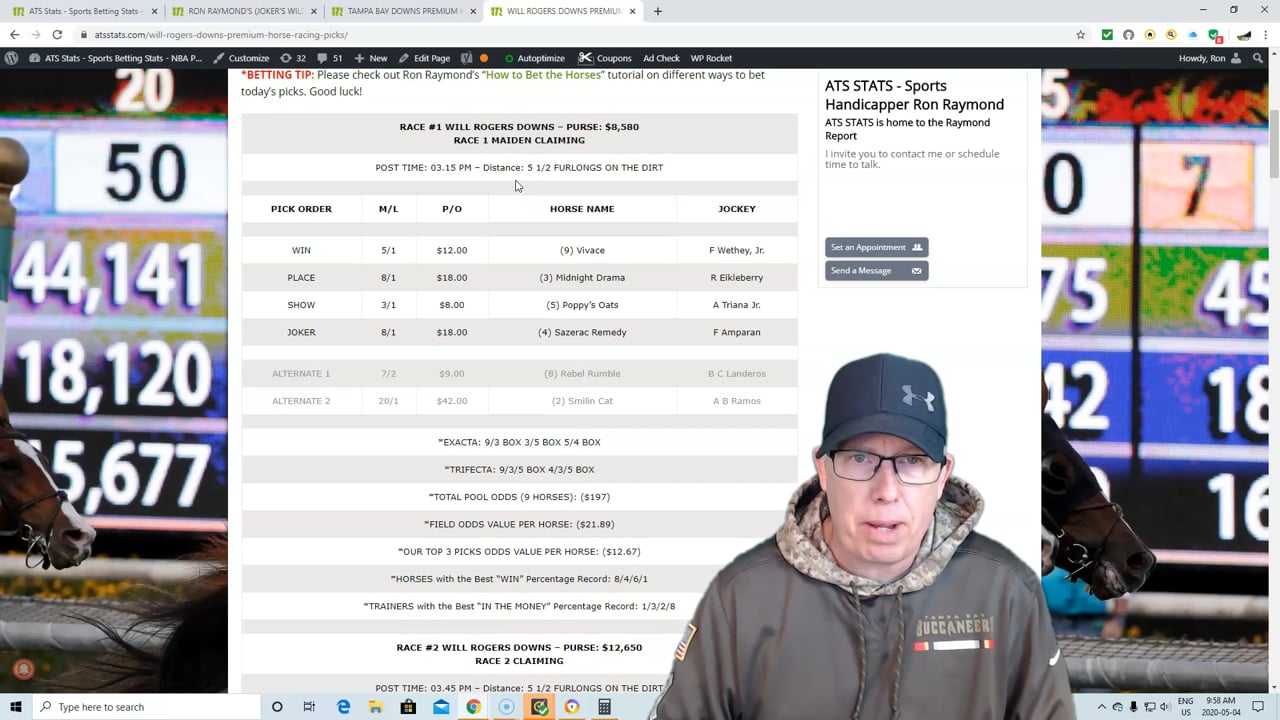This screenshot has height=720, width=1280.
Task: Open the Chrome three-dot menu
Action: tap(1266, 34)
